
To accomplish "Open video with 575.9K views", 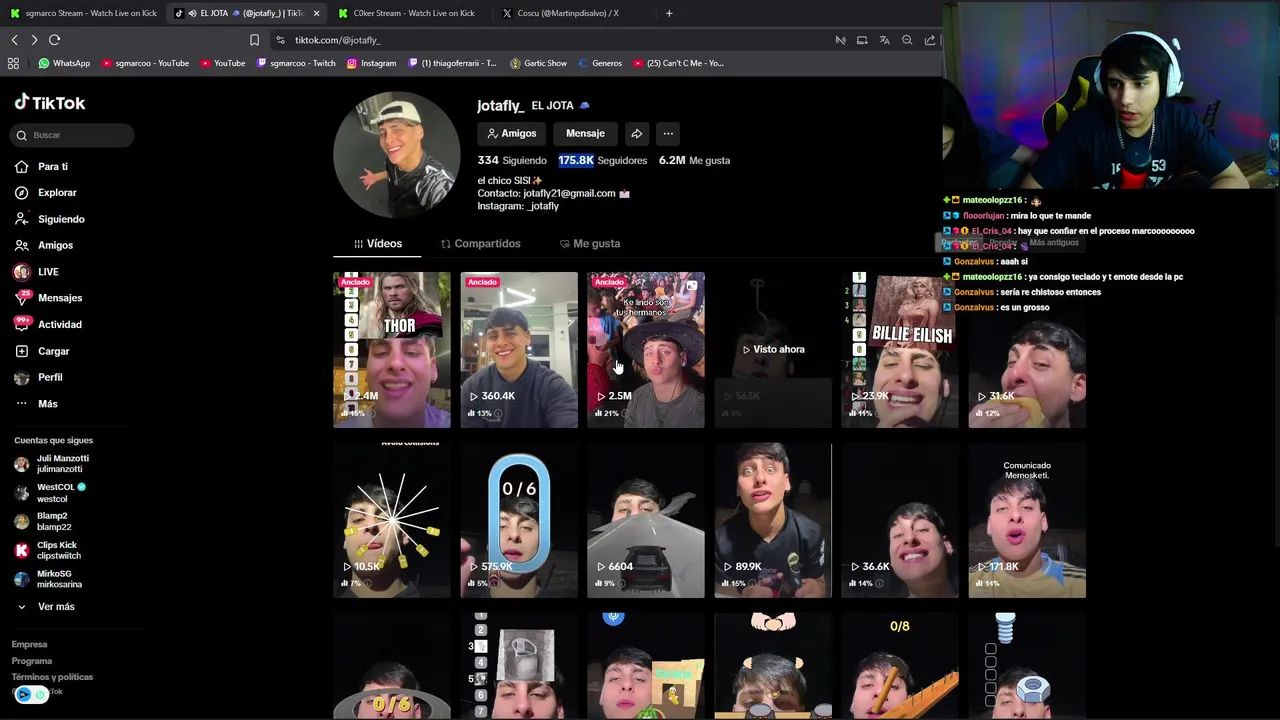I will pos(519,520).
